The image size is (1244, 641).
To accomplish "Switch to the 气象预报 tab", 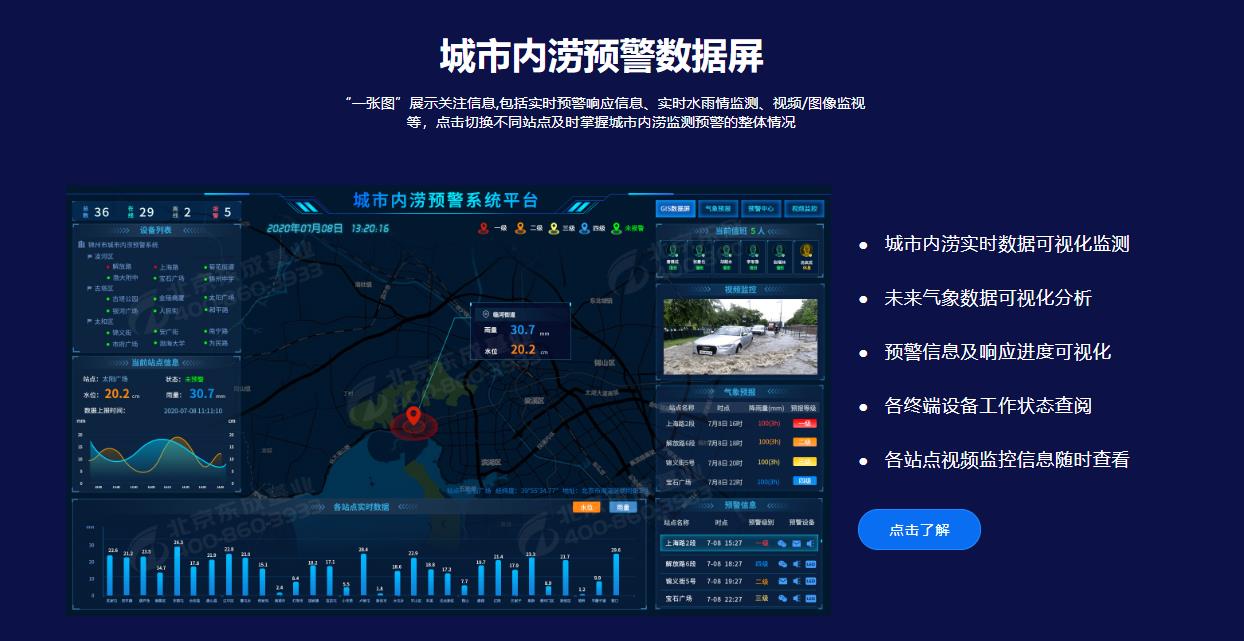I will coord(717,209).
